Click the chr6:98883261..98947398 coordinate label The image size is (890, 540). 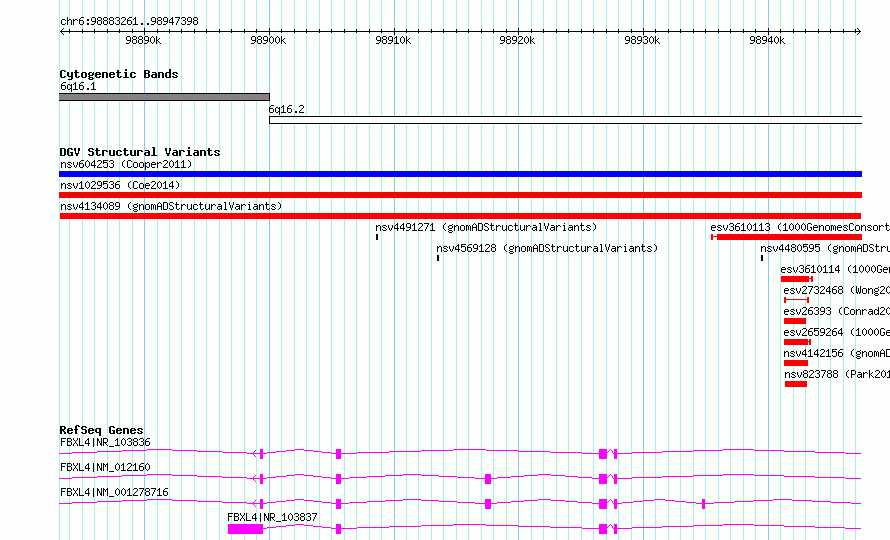point(129,21)
